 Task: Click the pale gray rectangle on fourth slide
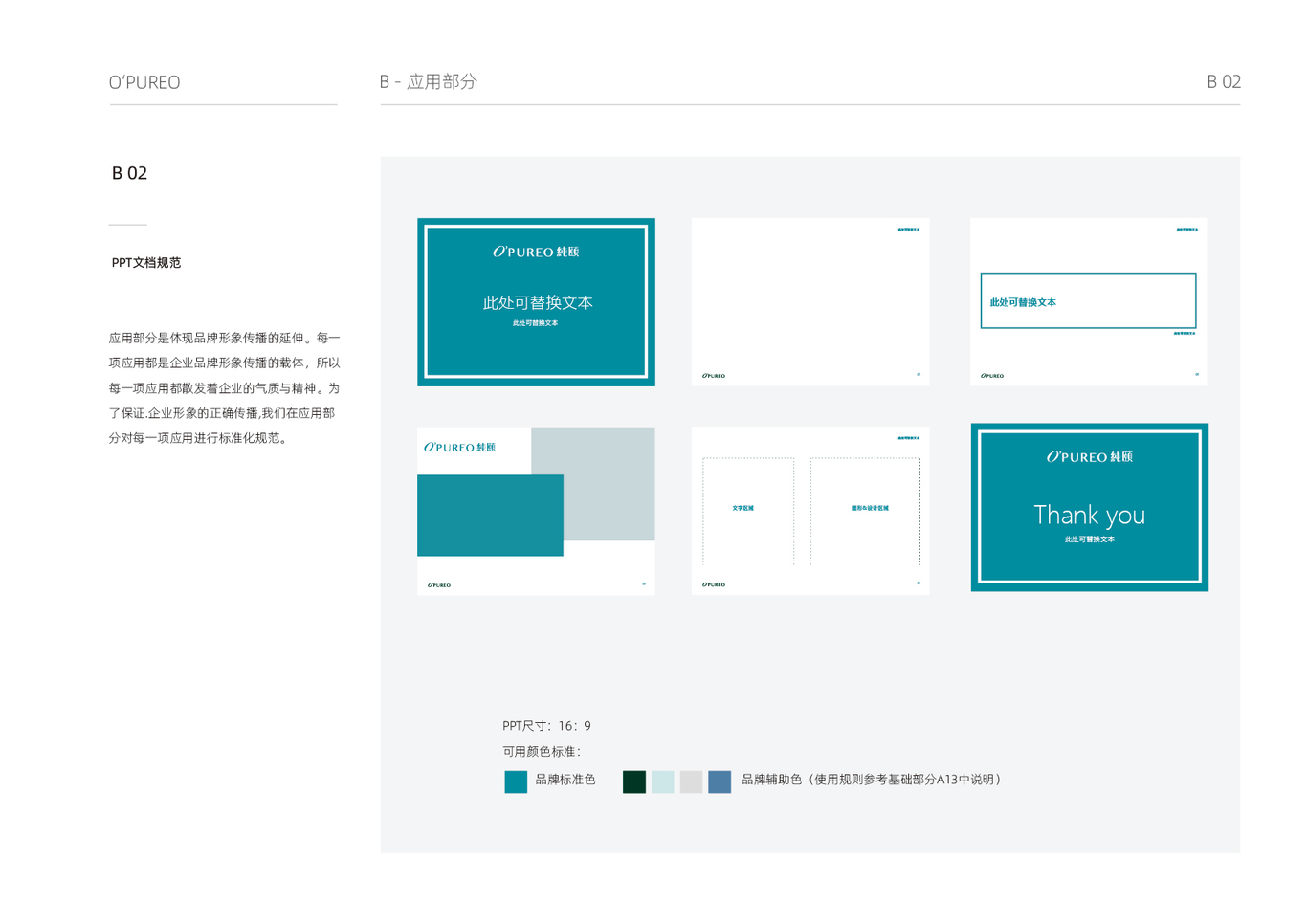point(593,484)
